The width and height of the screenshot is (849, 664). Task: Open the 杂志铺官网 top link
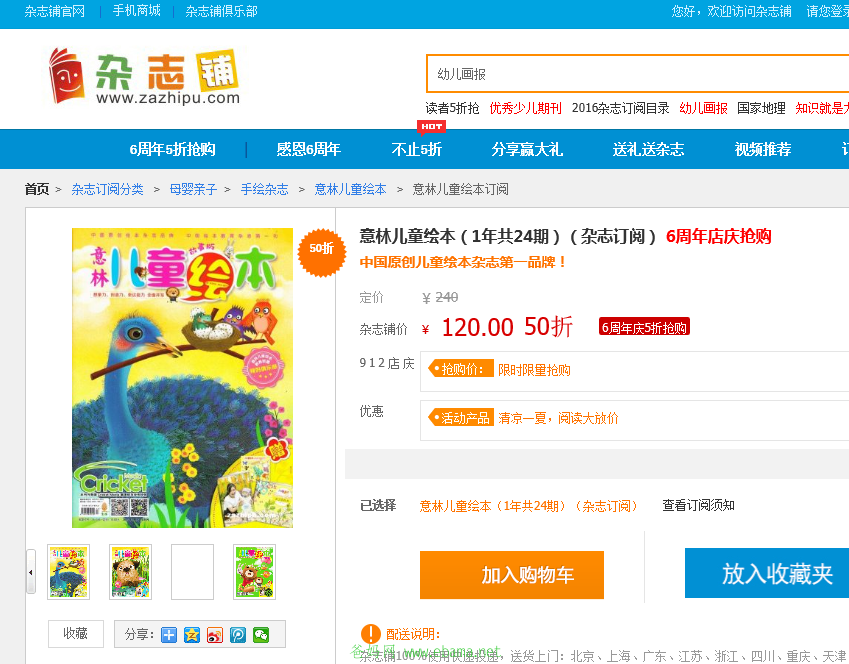pos(55,11)
